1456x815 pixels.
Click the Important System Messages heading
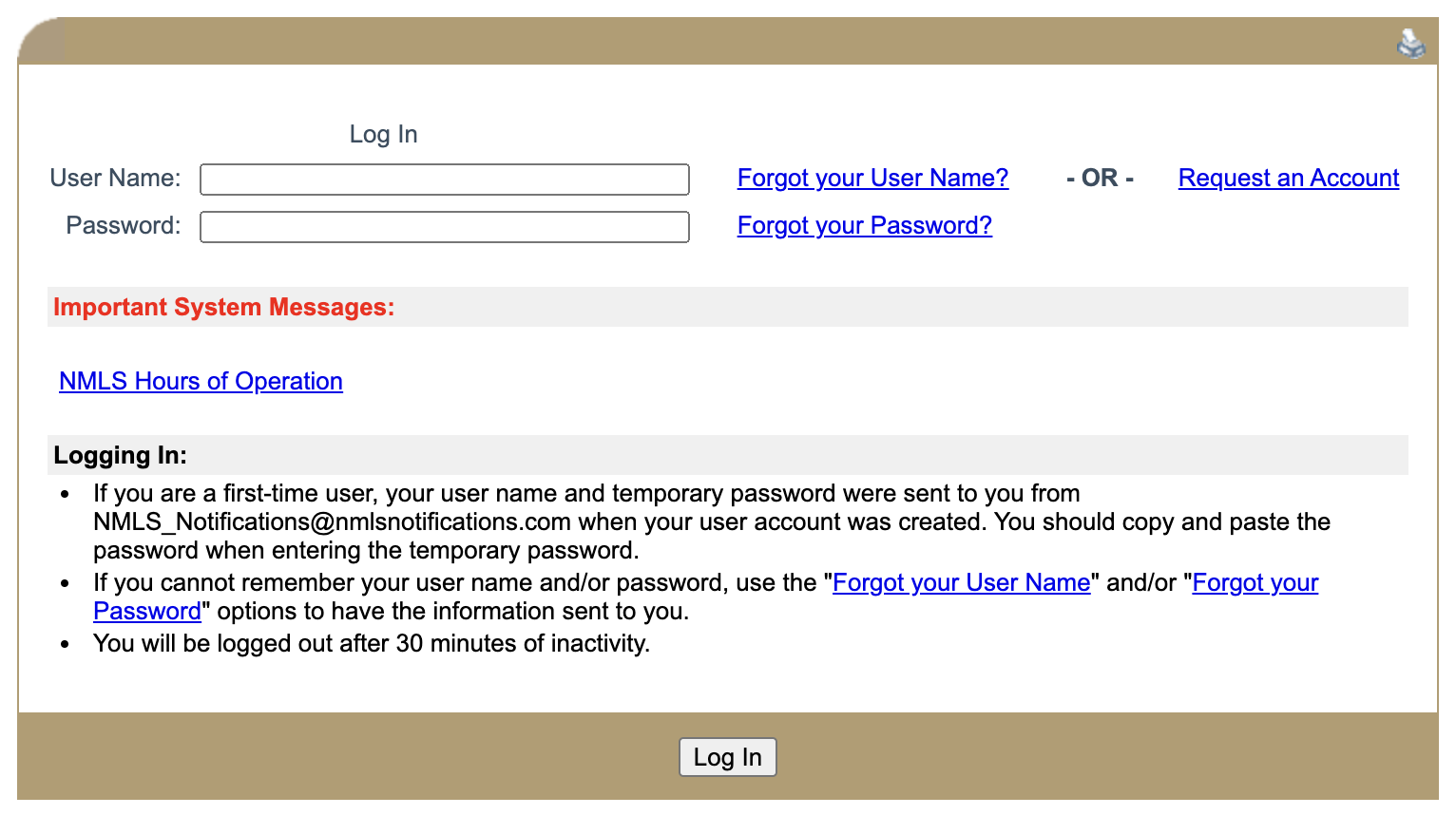[223, 308]
